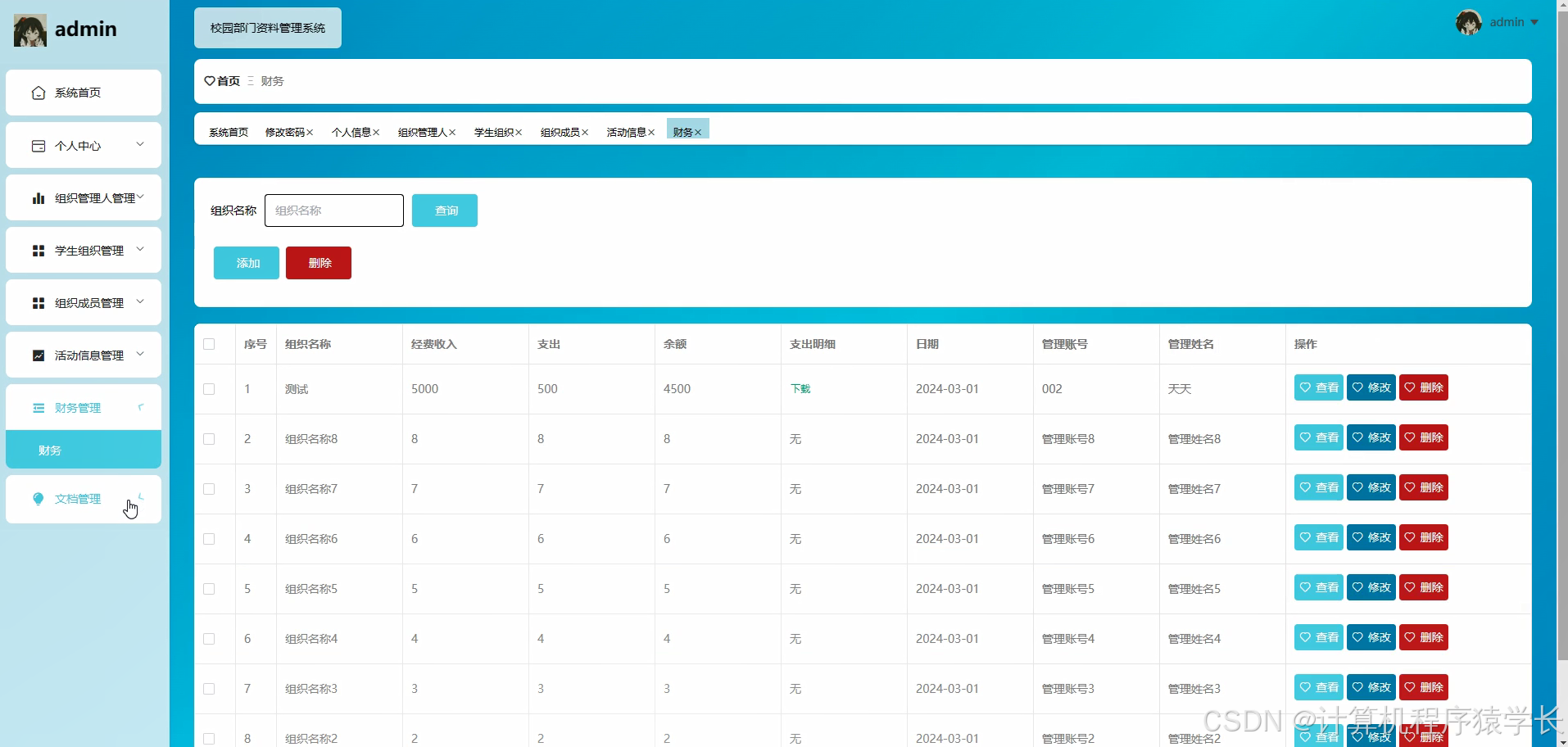This screenshot has height=747, width=1568.
Task: Expand the 组织管理人管理 menu chevron
Action: click(140, 197)
